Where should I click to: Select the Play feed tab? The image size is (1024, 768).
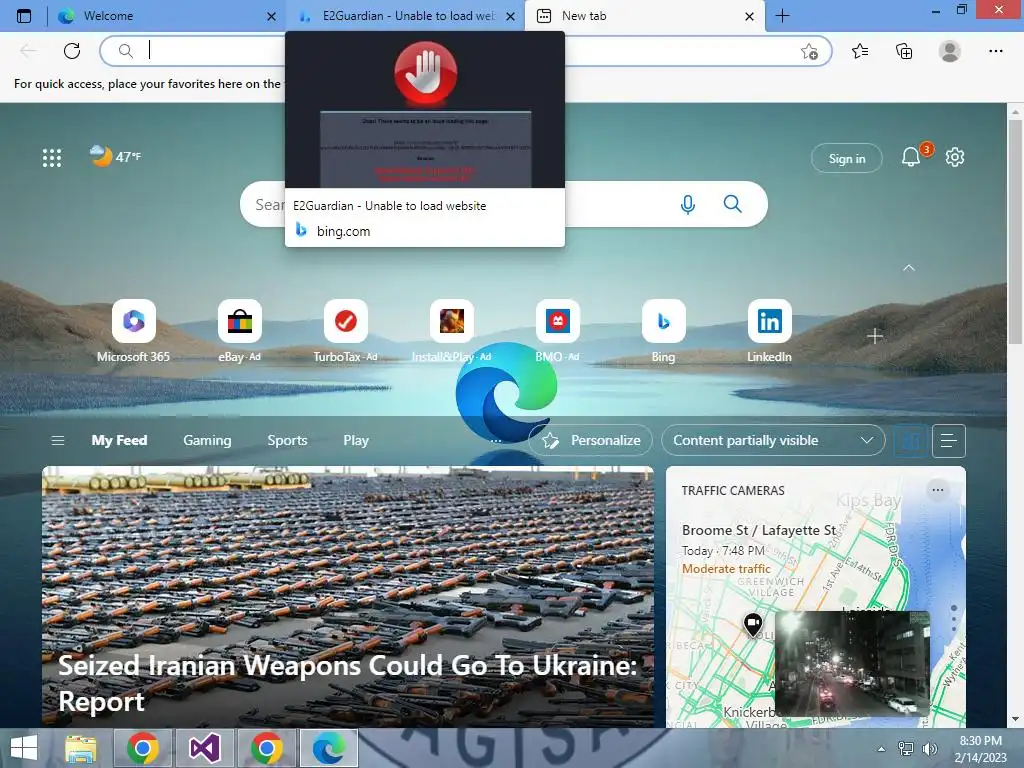tap(356, 441)
